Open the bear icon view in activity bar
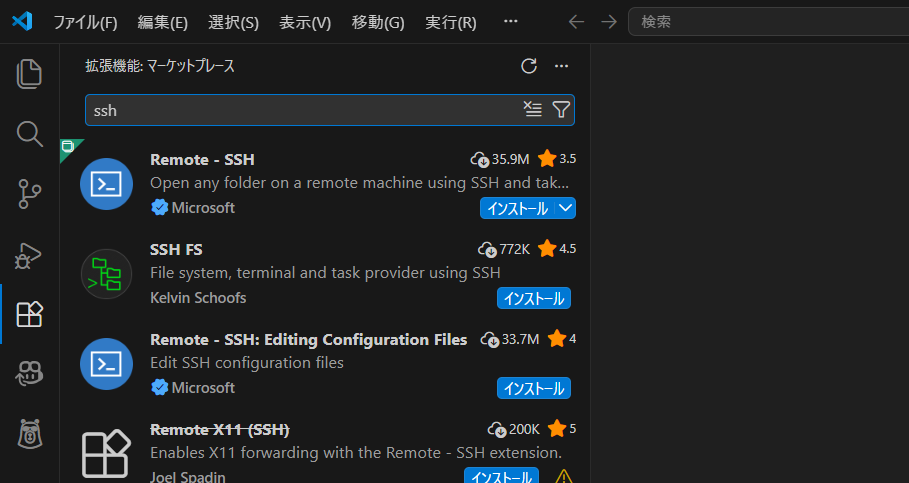The height and width of the screenshot is (483, 909). click(x=29, y=434)
